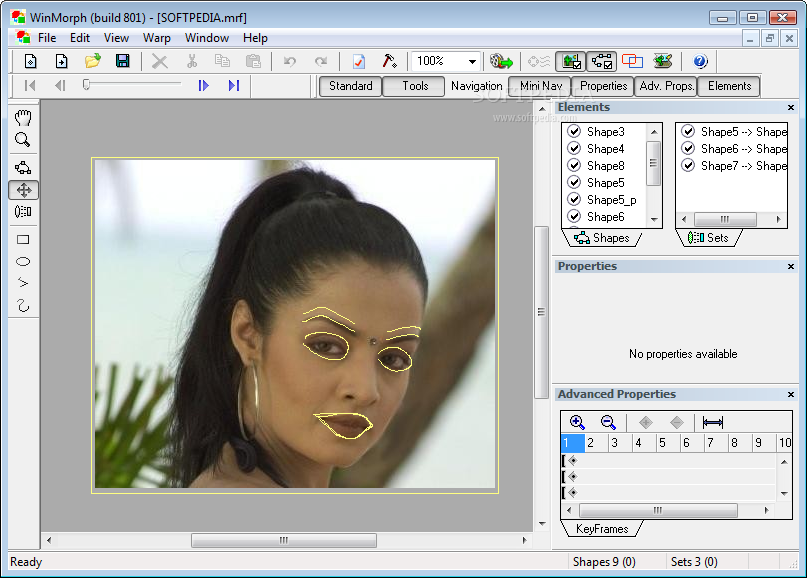
Task: Toggle the Standard toolbar button
Action: coord(350,86)
